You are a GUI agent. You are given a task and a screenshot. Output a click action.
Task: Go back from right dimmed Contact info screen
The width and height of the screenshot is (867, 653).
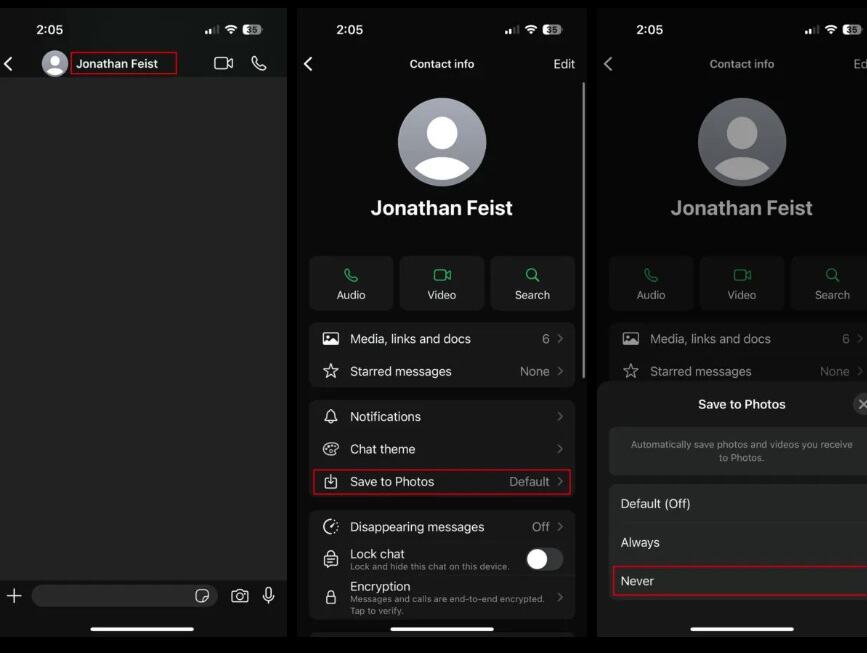(x=608, y=64)
